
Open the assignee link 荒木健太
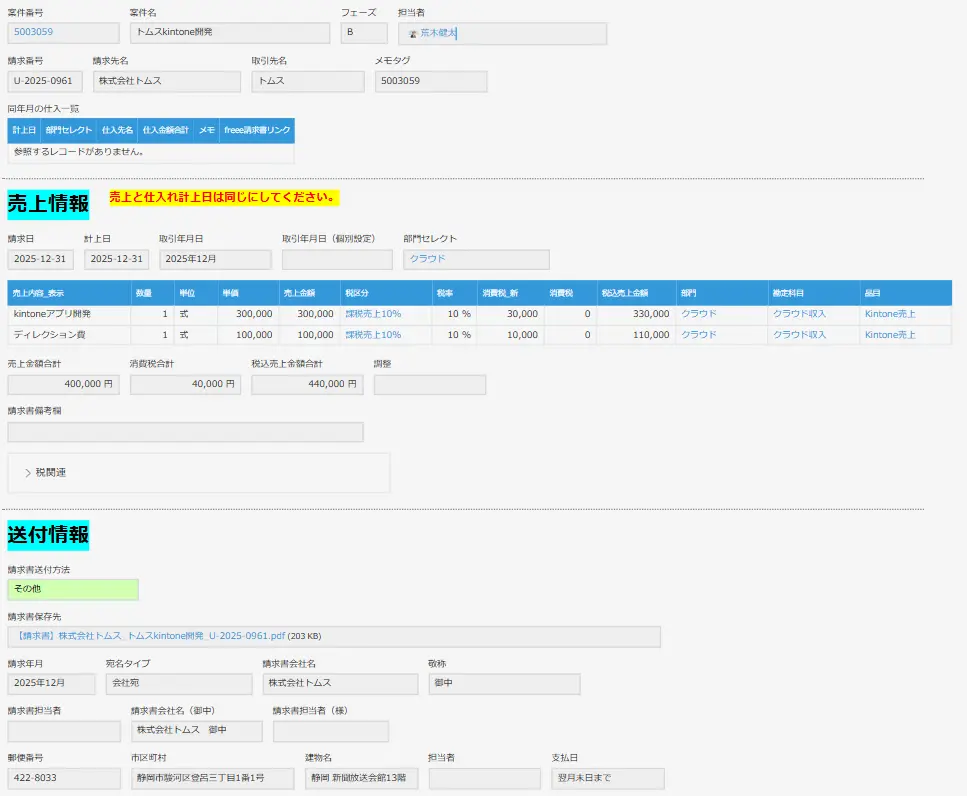click(438, 33)
